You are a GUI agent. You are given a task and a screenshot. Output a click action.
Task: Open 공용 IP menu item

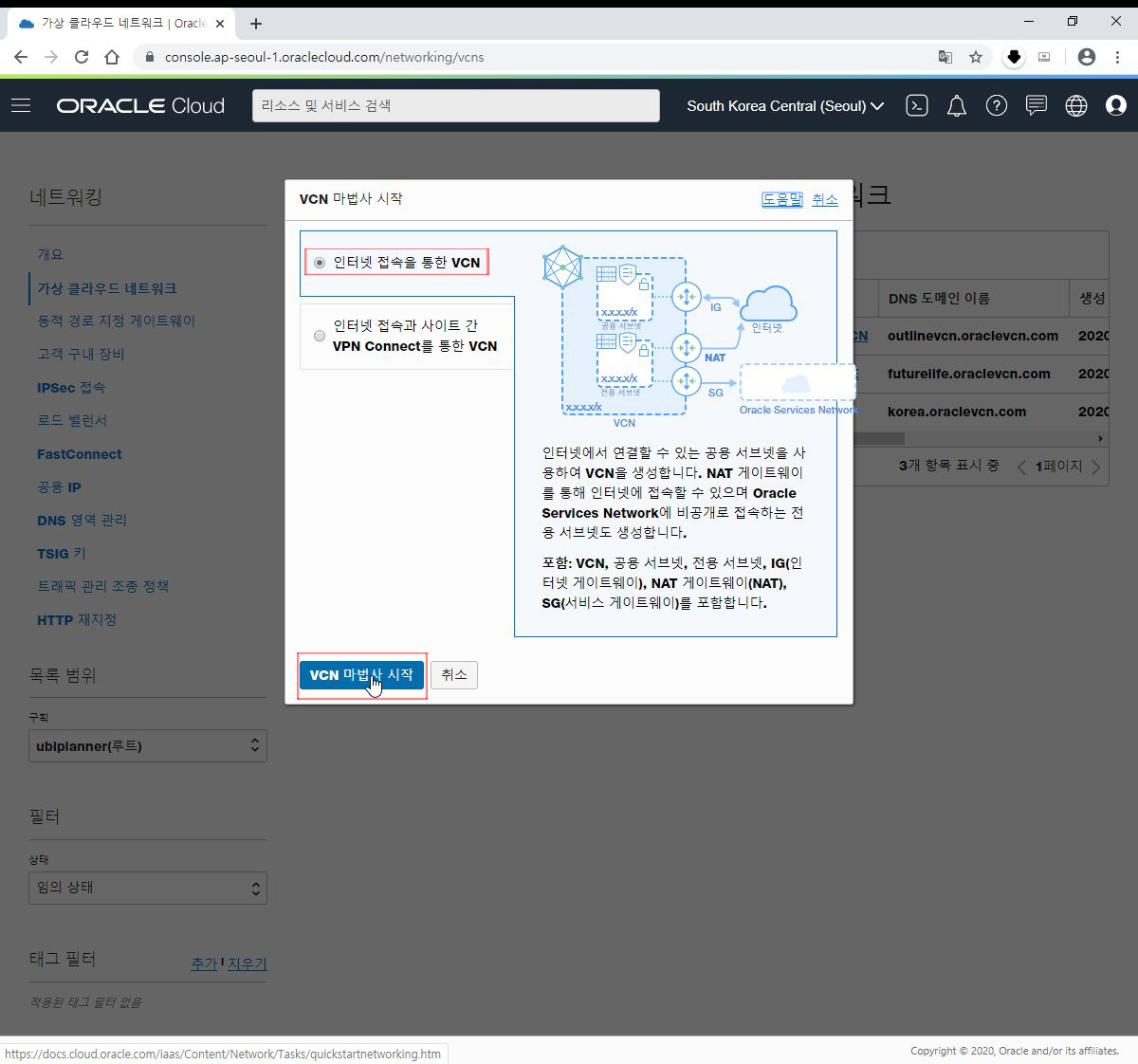pos(59,486)
